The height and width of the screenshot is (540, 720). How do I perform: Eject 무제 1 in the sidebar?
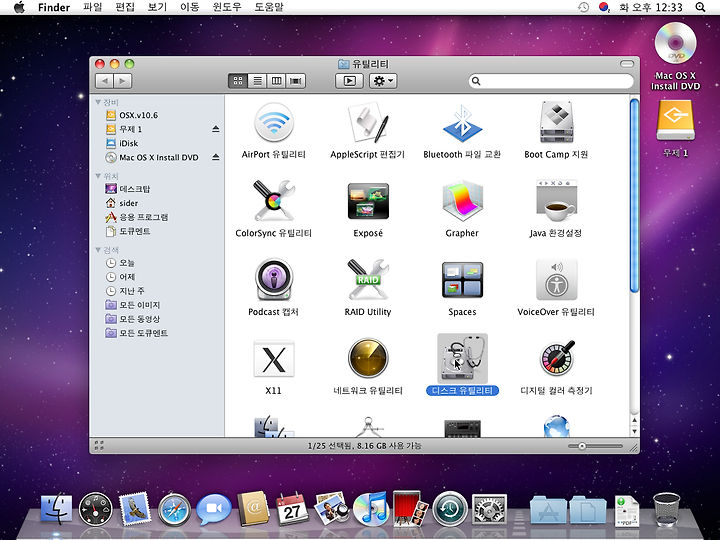pyautogui.click(x=215, y=129)
